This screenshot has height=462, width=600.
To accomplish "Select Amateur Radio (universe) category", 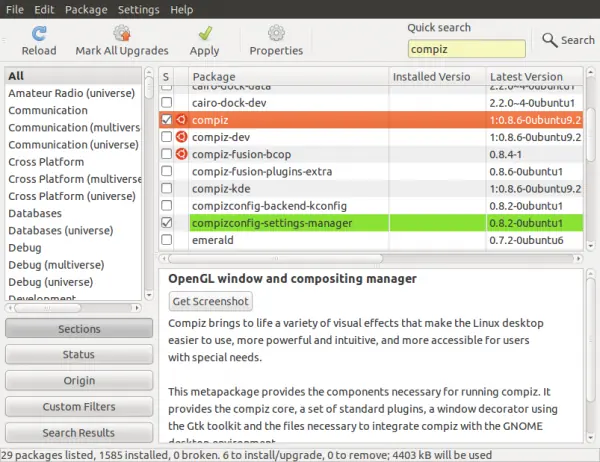I will 73,93.
